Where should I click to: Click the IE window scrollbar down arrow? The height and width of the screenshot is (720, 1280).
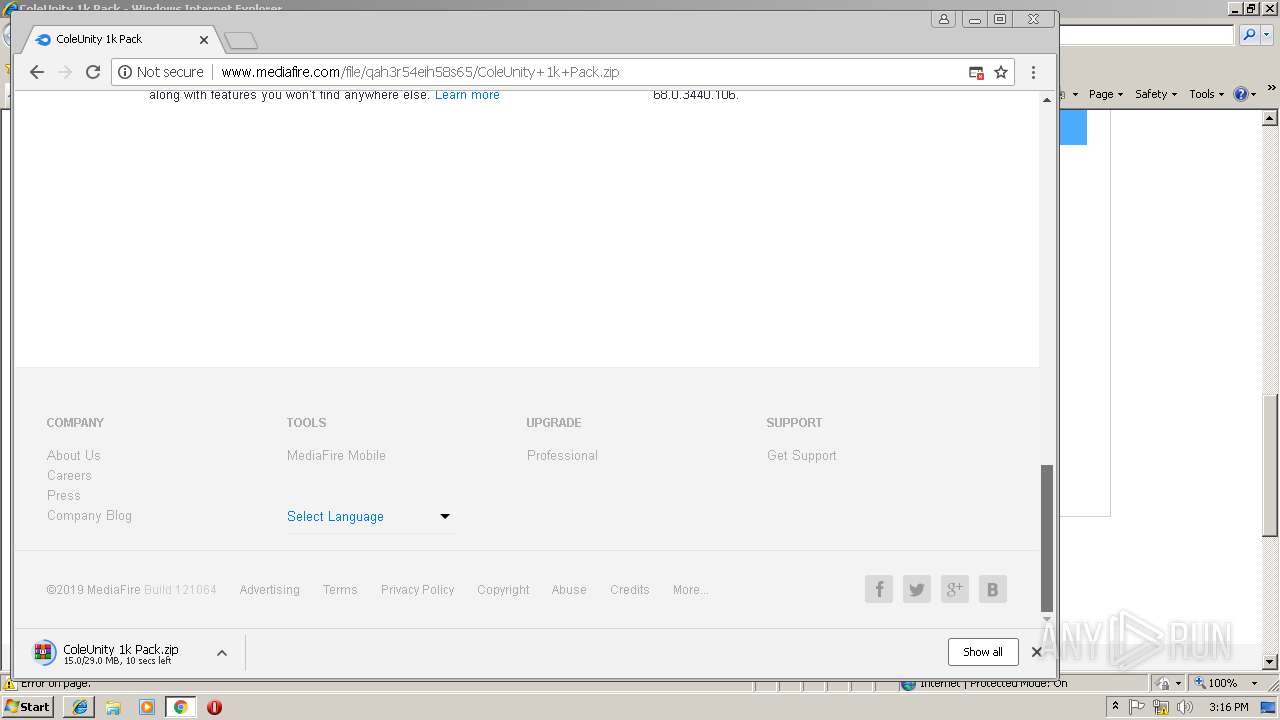[x=1271, y=662]
